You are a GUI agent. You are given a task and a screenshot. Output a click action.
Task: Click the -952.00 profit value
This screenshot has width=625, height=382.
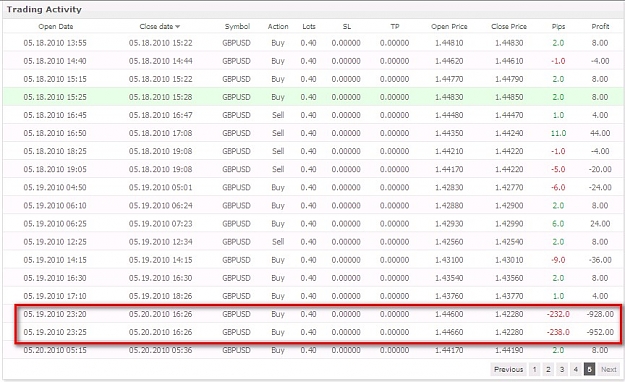click(x=600, y=332)
